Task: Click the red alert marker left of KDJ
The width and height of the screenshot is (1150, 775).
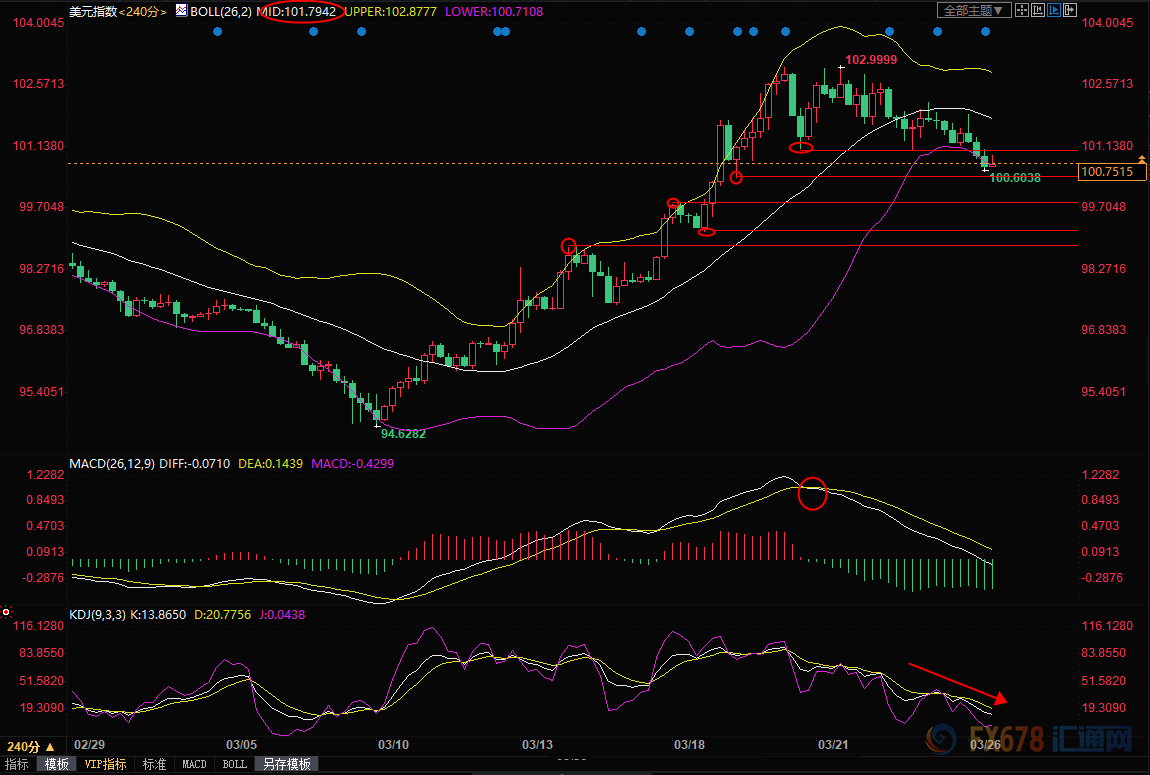Action: (x=6, y=612)
